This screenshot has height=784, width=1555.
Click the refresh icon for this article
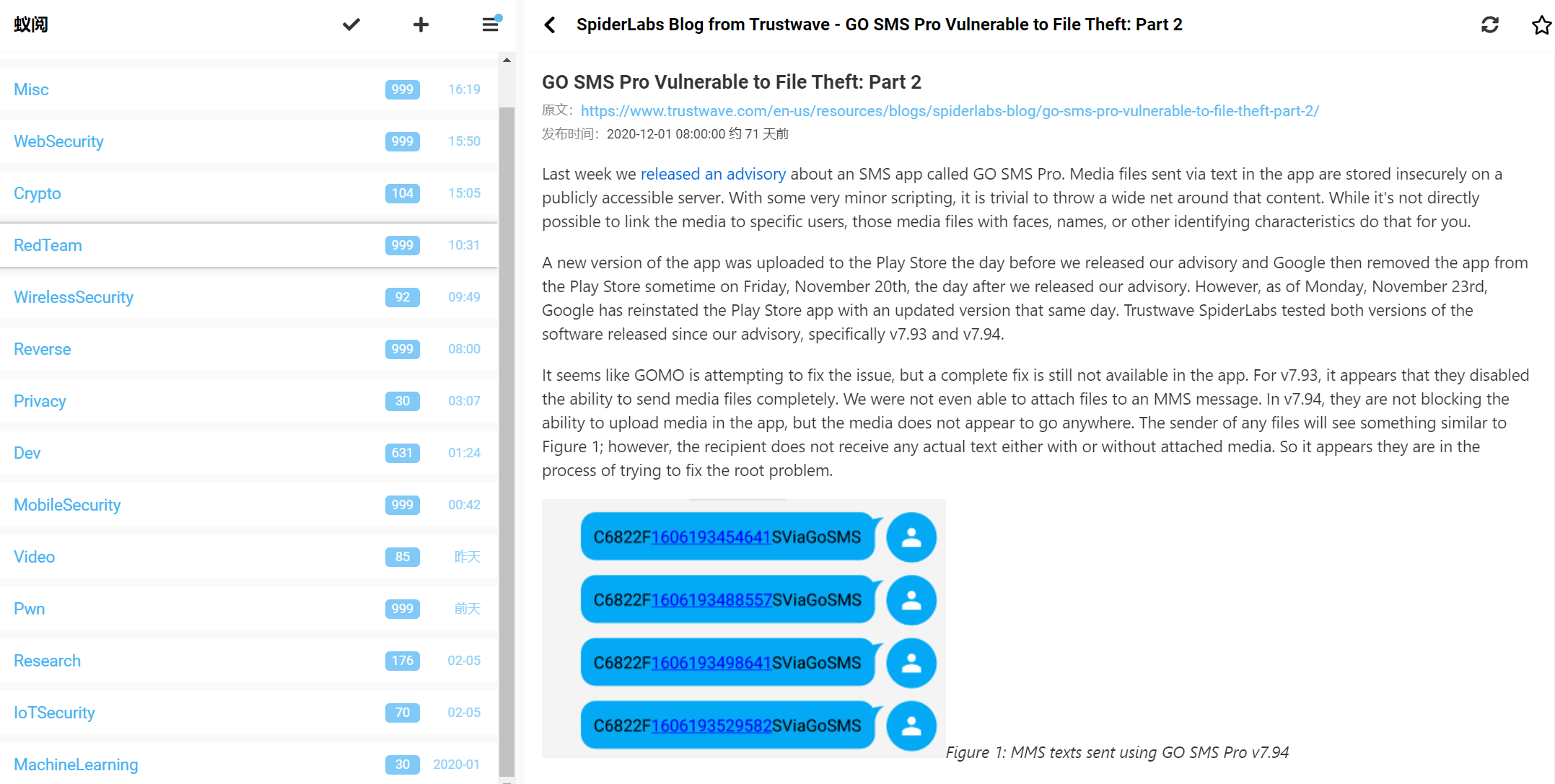[1489, 25]
